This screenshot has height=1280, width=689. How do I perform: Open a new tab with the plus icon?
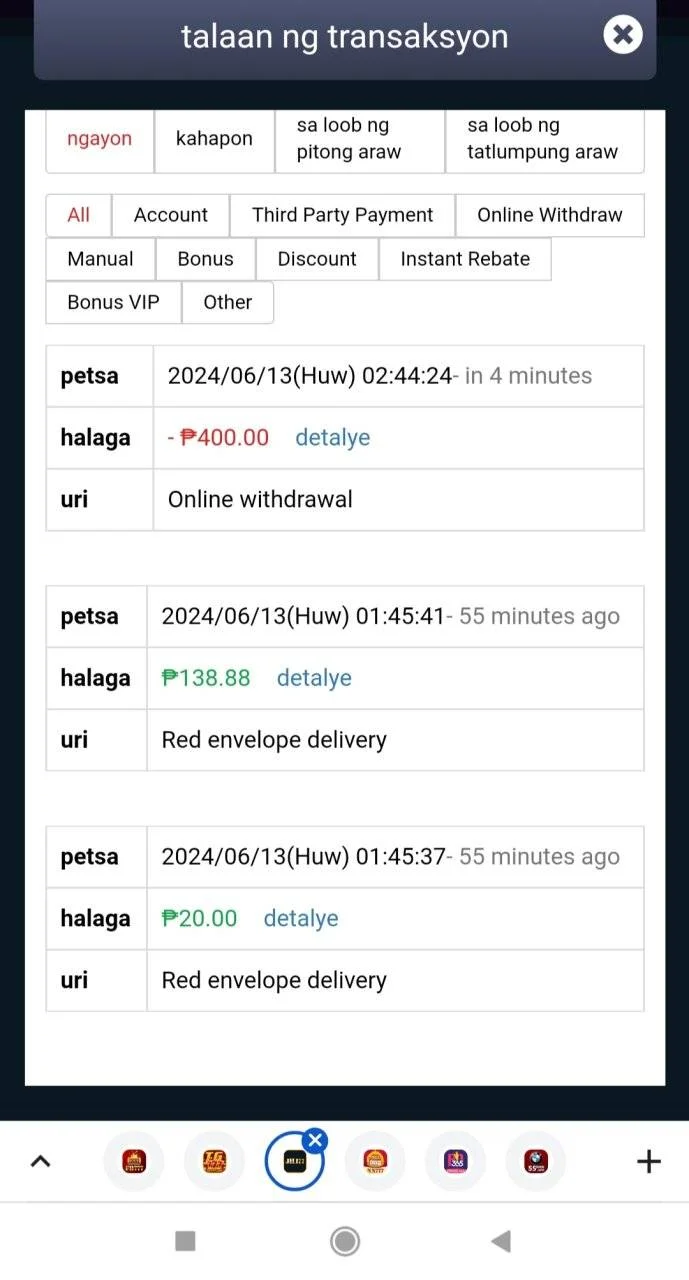(x=649, y=1161)
